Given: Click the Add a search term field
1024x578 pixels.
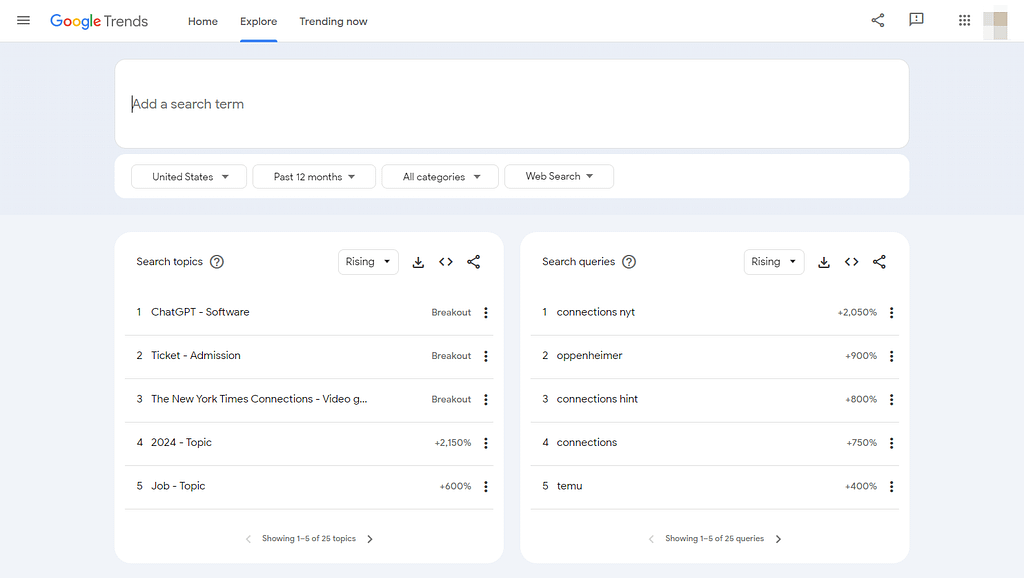Looking at the screenshot, I should click(510, 104).
